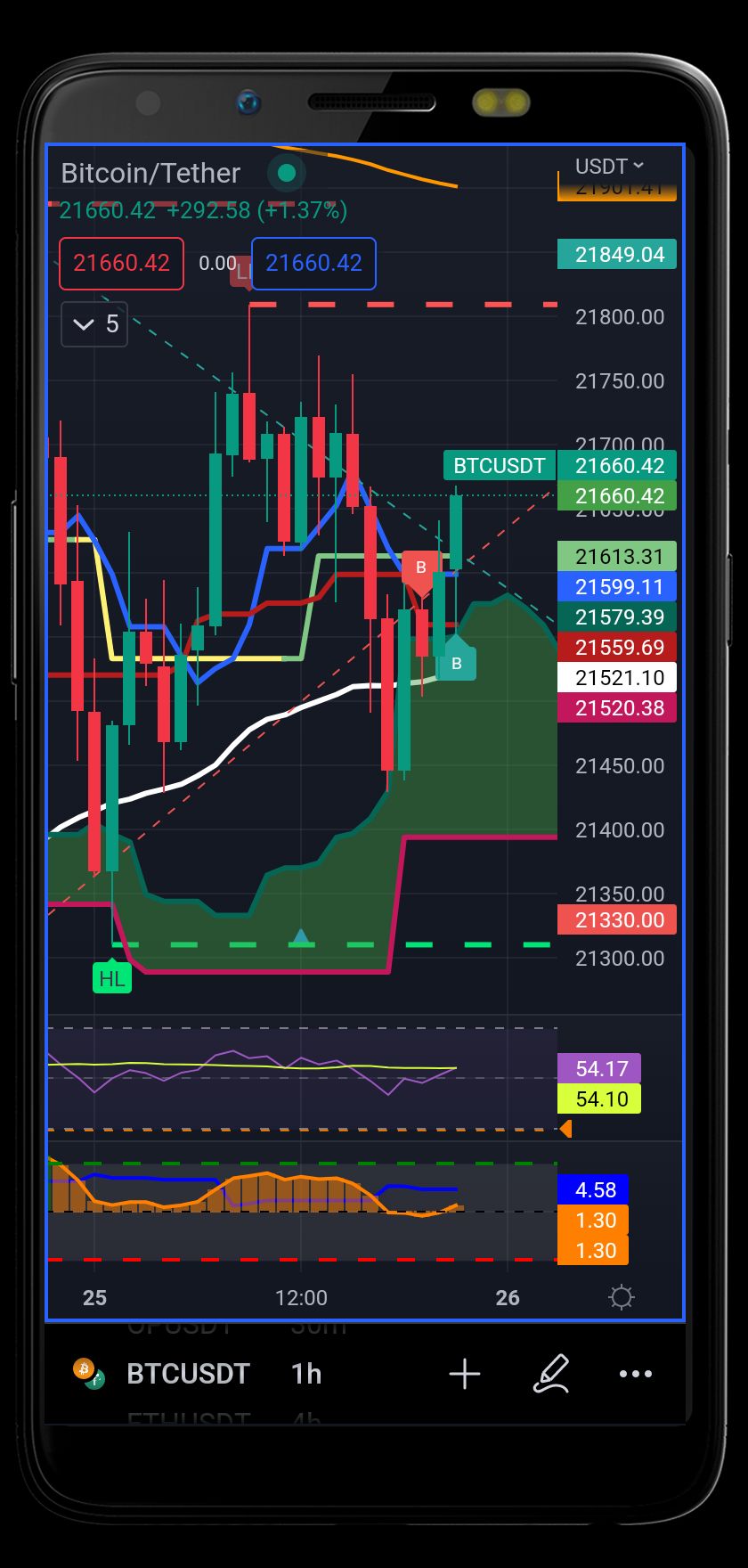Screen dimensions: 748x1568
Task: Select the 21521.10 white price label
Action: (x=617, y=677)
